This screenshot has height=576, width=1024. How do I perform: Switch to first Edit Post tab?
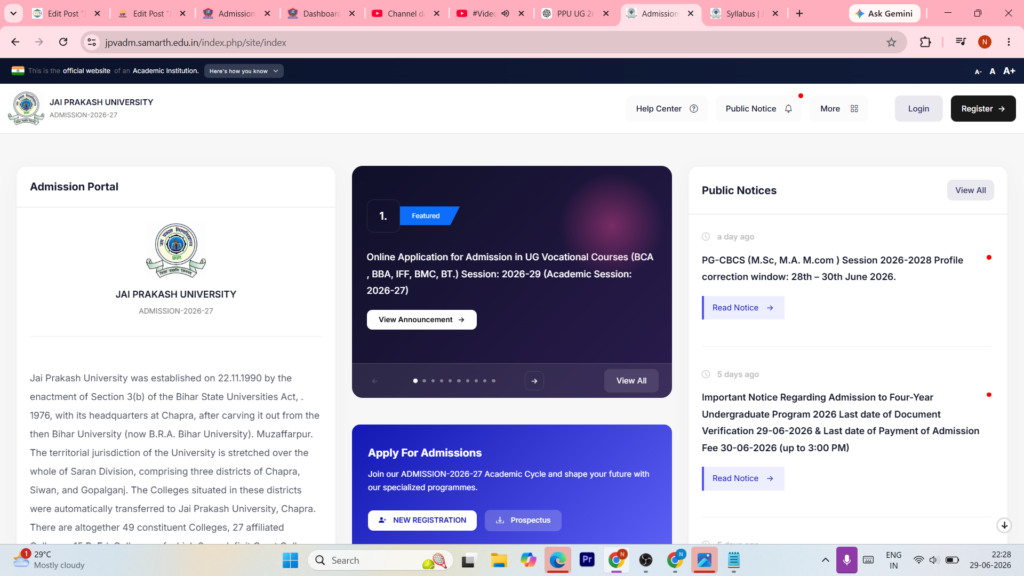(x=65, y=13)
